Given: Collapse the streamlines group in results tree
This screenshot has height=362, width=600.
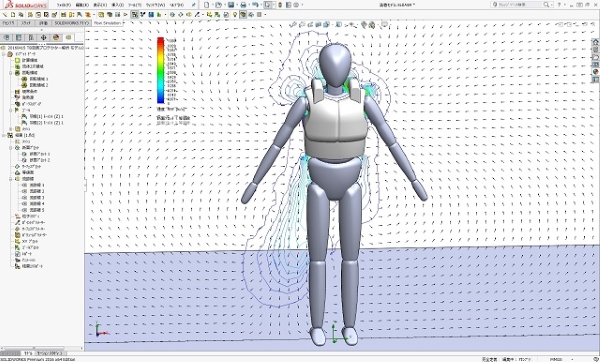Looking at the screenshot, I should pos(11,179).
